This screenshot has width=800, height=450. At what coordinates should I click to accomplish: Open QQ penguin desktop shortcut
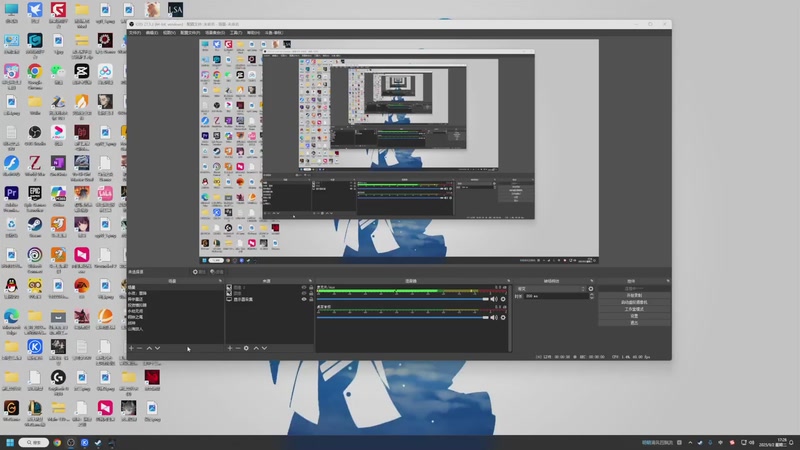pos(11,288)
